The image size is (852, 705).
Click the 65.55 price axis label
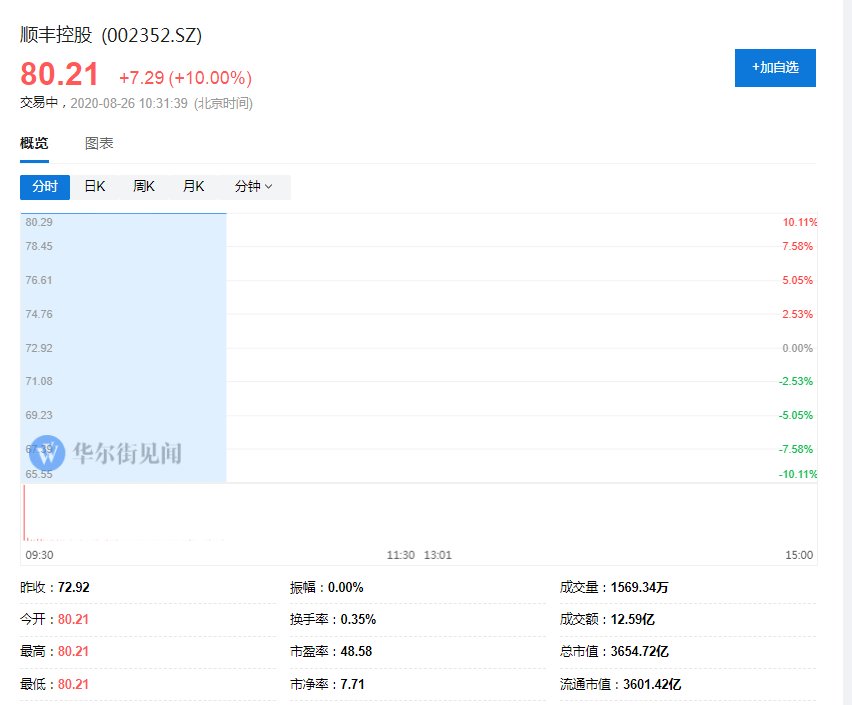tap(39, 475)
